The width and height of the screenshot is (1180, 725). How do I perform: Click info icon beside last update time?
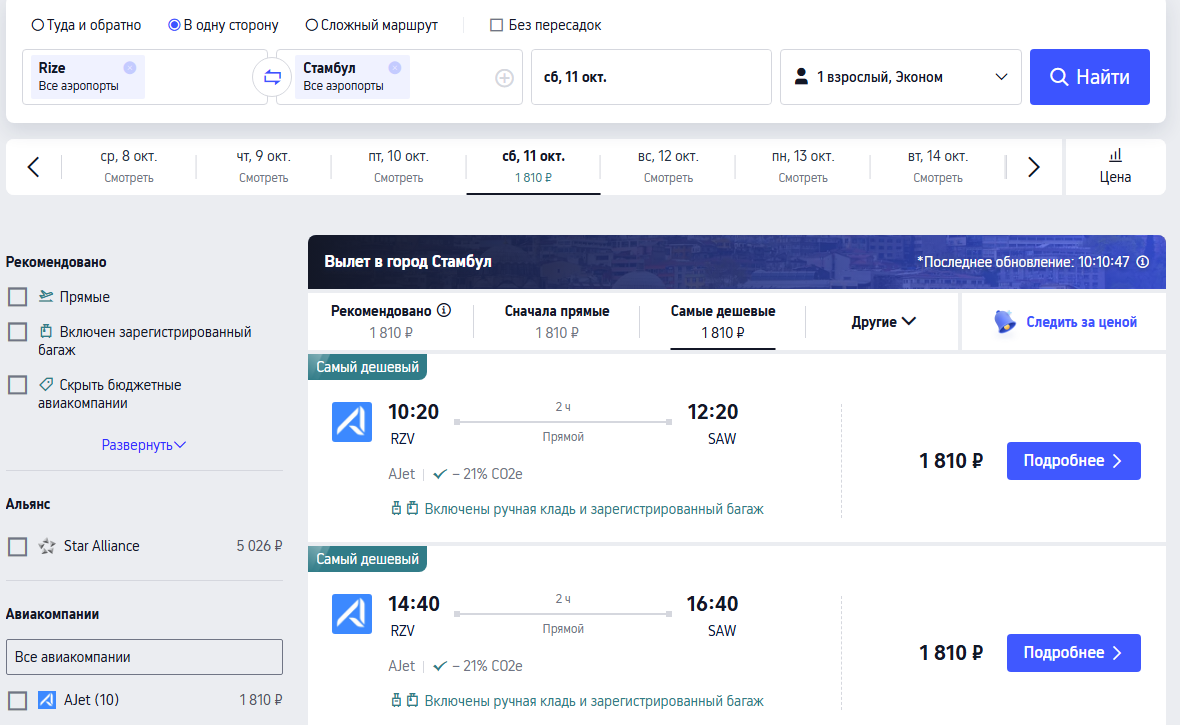(1142, 262)
